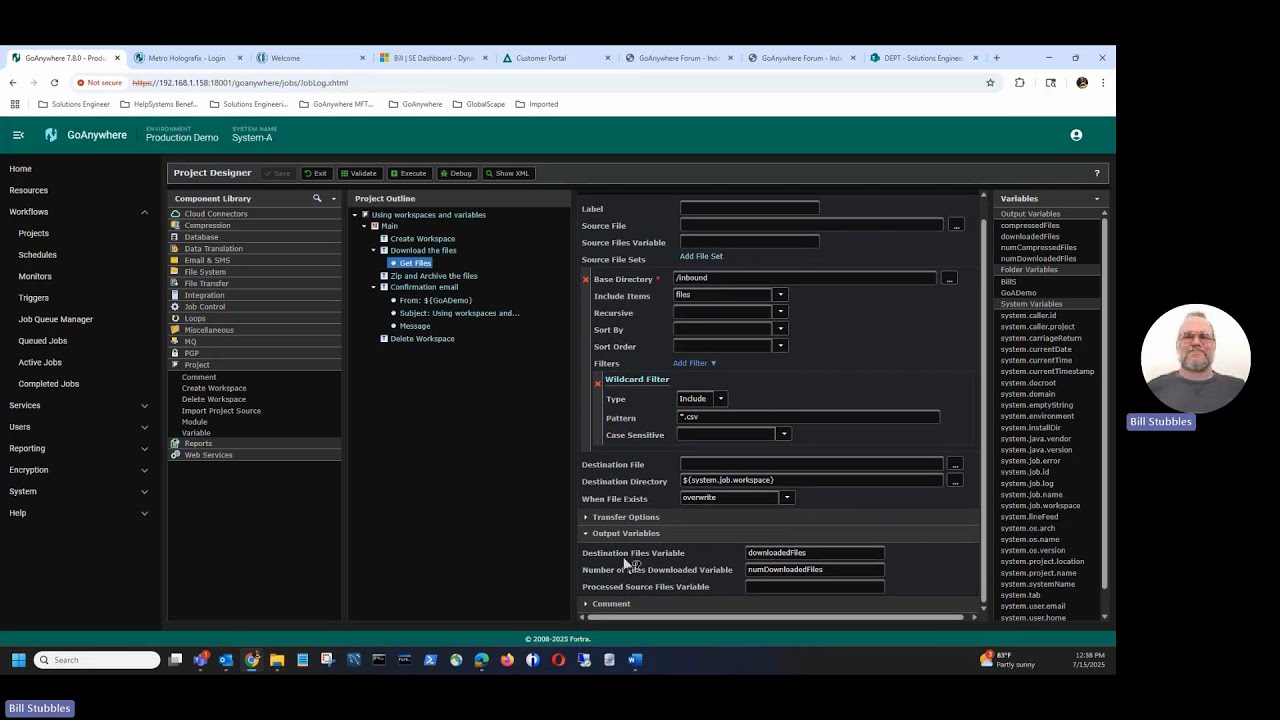Open the Recursive dropdown

click(x=780, y=312)
